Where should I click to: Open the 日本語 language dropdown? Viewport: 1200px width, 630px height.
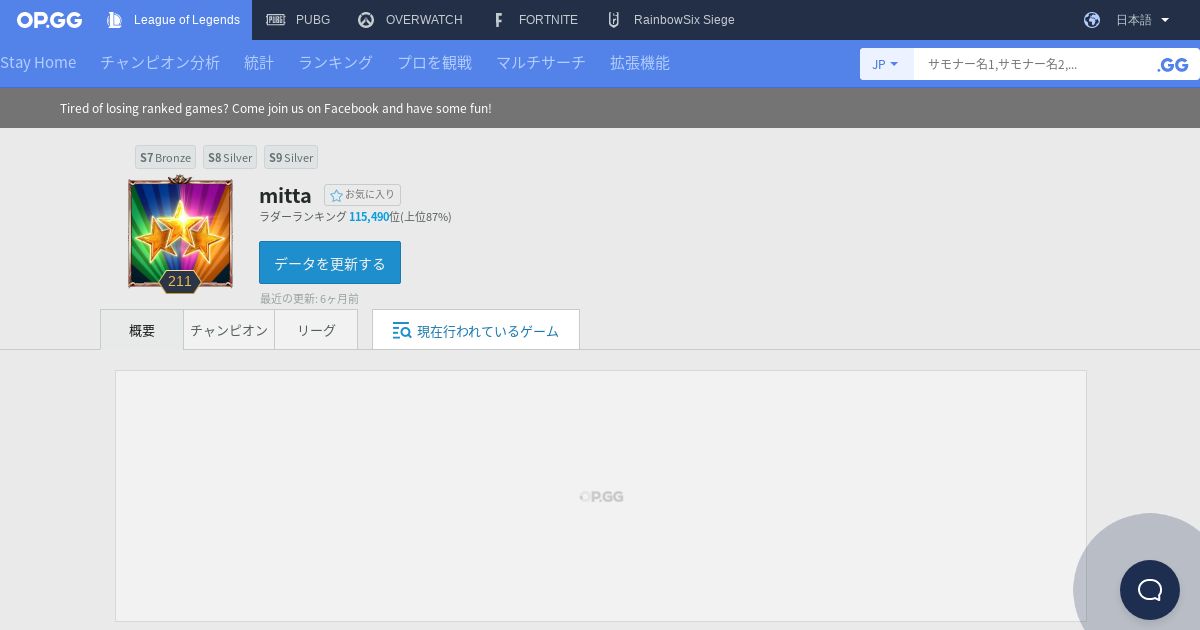[1142, 20]
